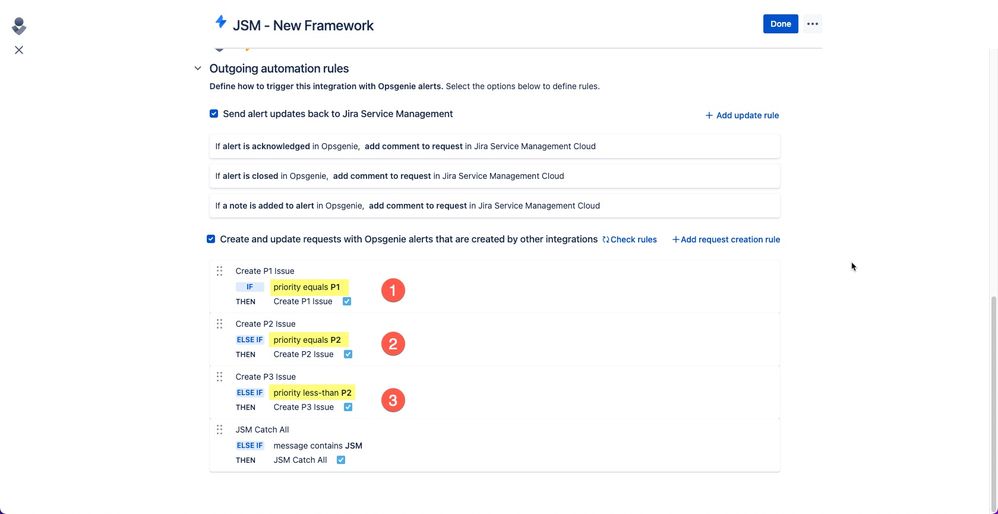The width and height of the screenshot is (998, 514).
Task: Close the panel with X icon
Action: pos(19,50)
